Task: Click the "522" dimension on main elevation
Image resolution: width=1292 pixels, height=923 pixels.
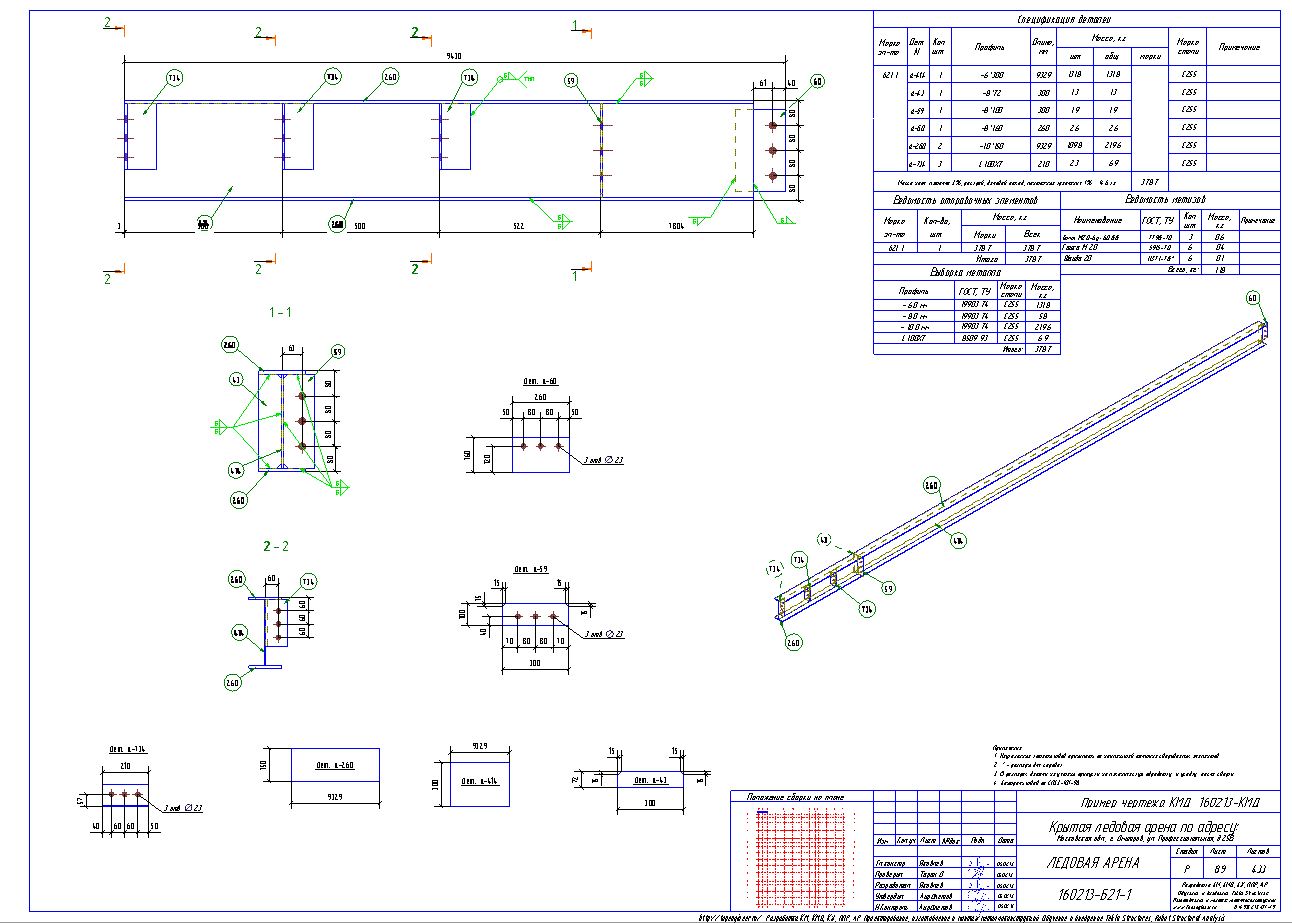Action: point(519,227)
